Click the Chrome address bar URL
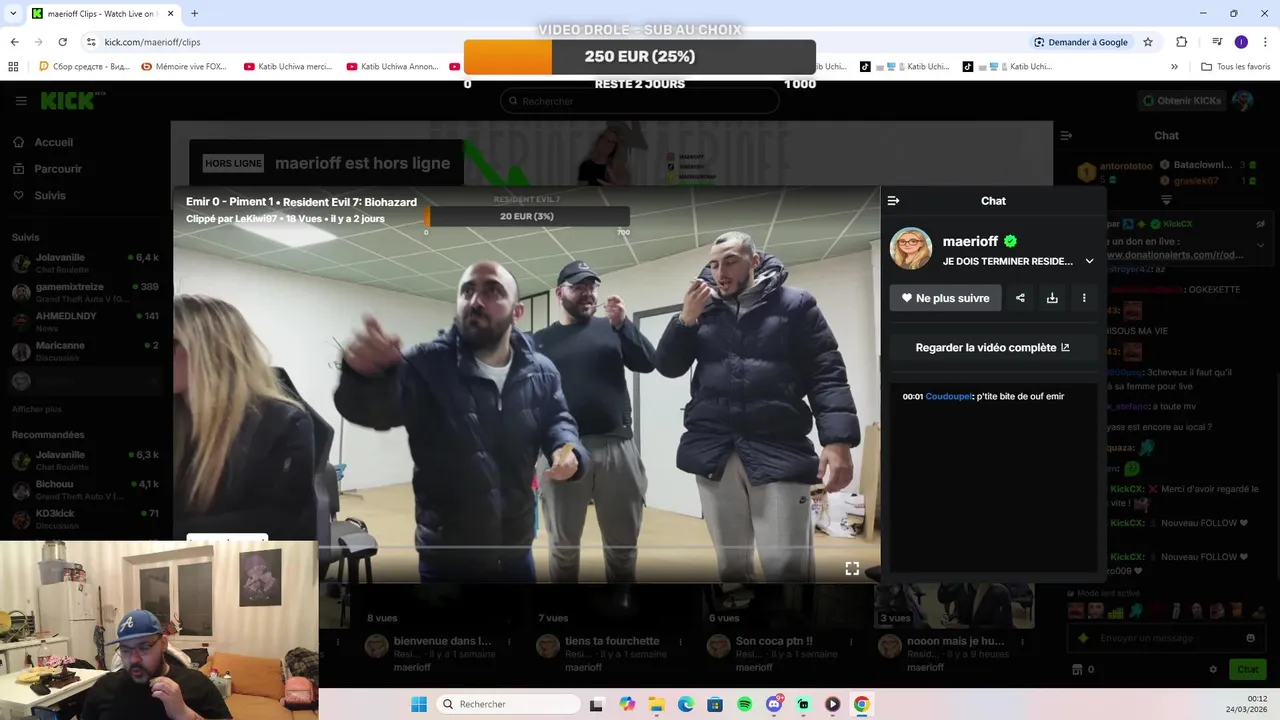Screen dimensions: 1280x720 [152, 42]
